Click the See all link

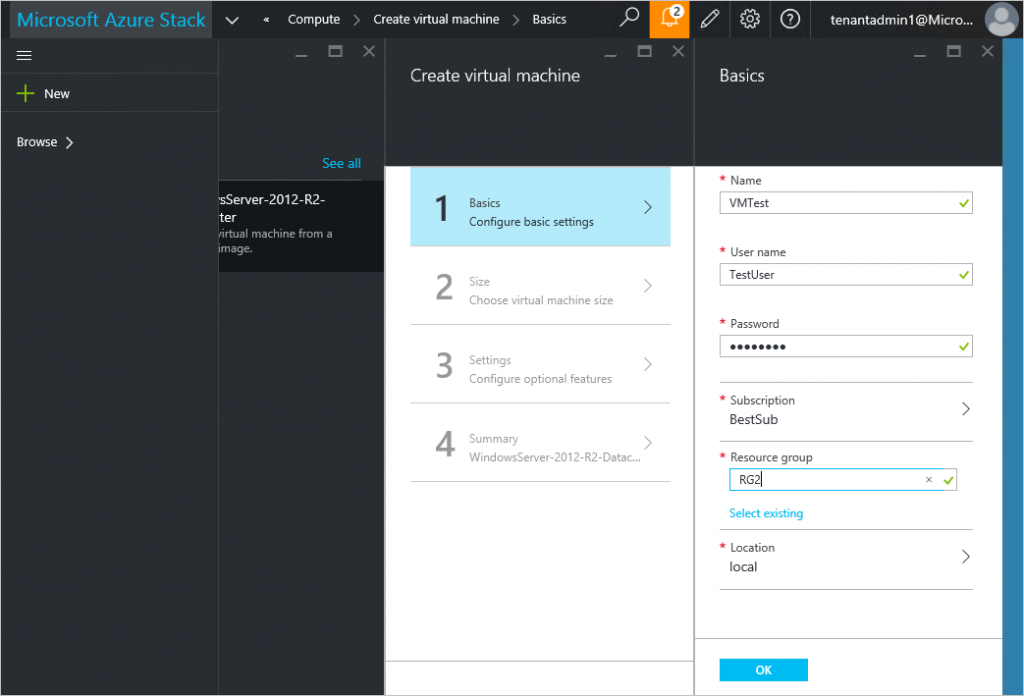click(341, 163)
